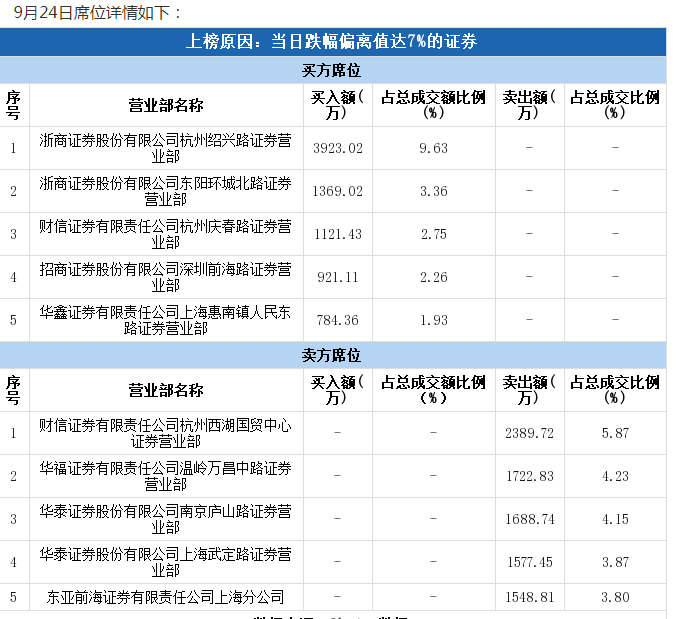Viewport: 677px width, 619px height.
Task: Click 营业部名称 header in buyer table
Action: point(166,105)
